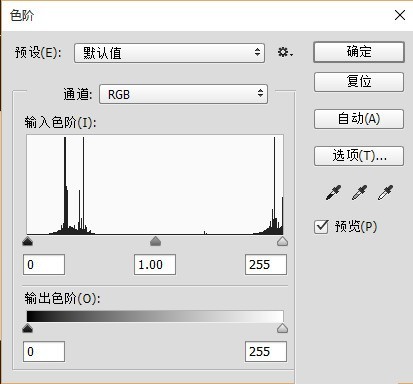Select the white point eyedropper

pos(385,193)
